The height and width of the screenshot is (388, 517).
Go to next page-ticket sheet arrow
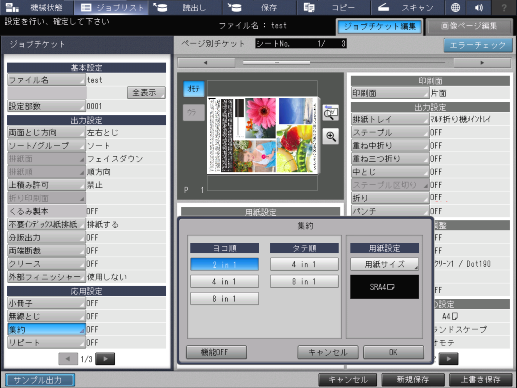[x=482, y=63]
